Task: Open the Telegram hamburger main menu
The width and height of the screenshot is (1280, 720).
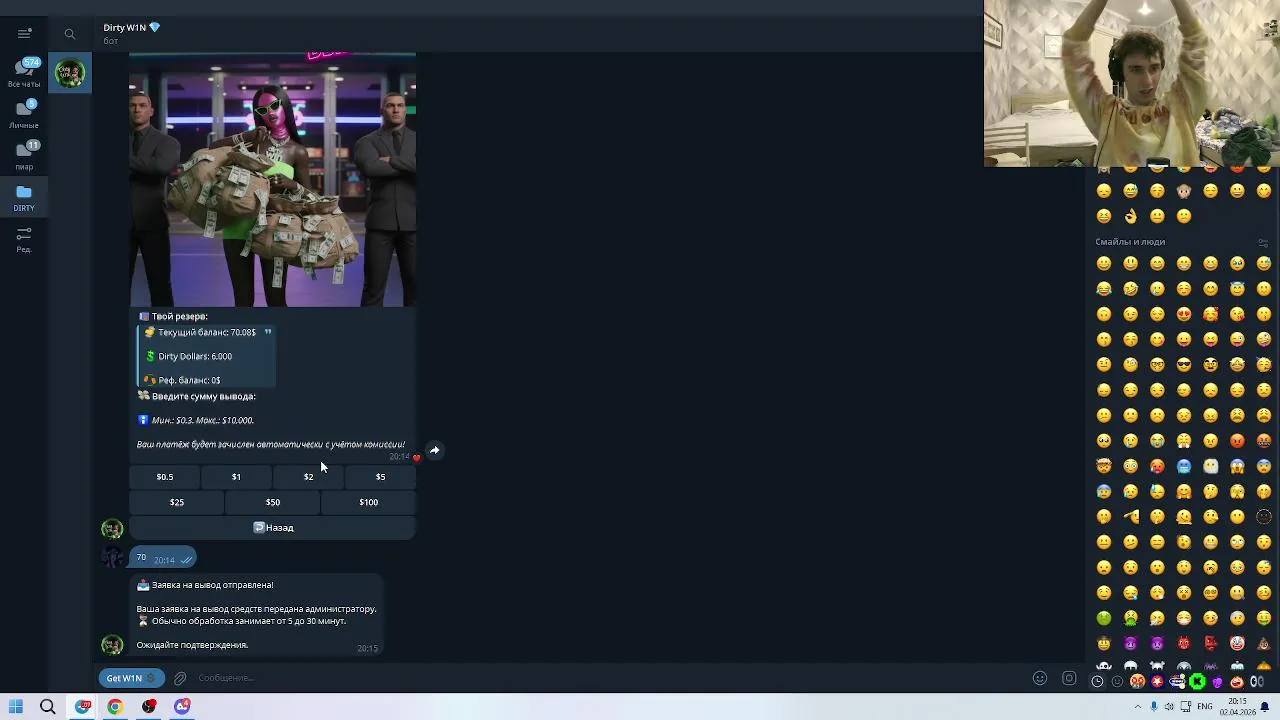Action: tap(24, 33)
